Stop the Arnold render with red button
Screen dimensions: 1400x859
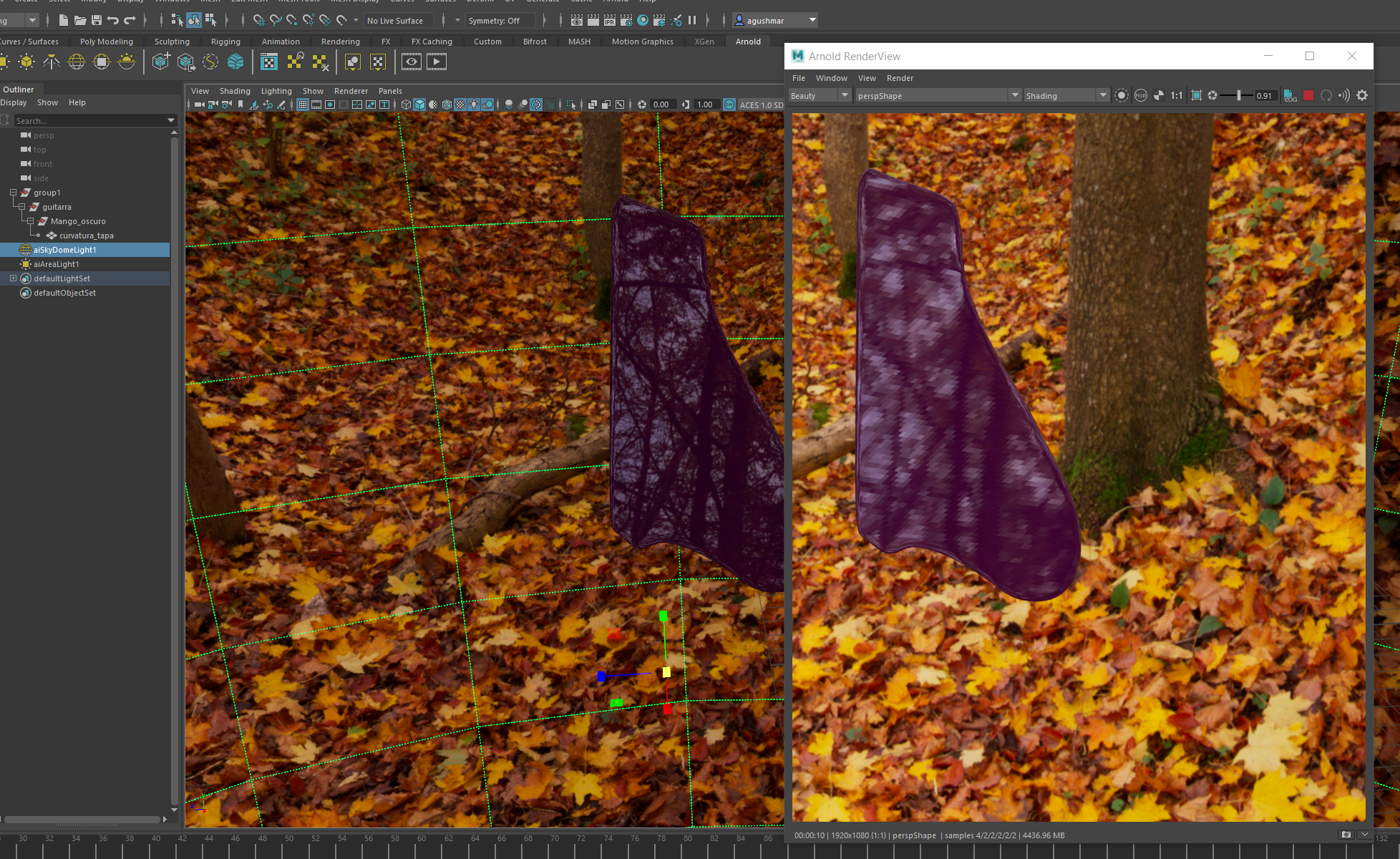1308,95
